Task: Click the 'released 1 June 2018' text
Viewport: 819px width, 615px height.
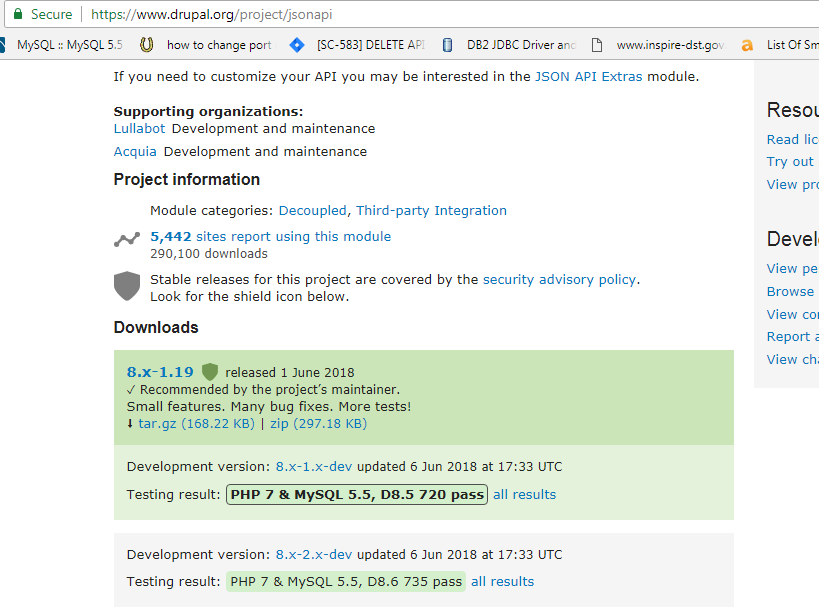Action: click(x=290, y=373)
